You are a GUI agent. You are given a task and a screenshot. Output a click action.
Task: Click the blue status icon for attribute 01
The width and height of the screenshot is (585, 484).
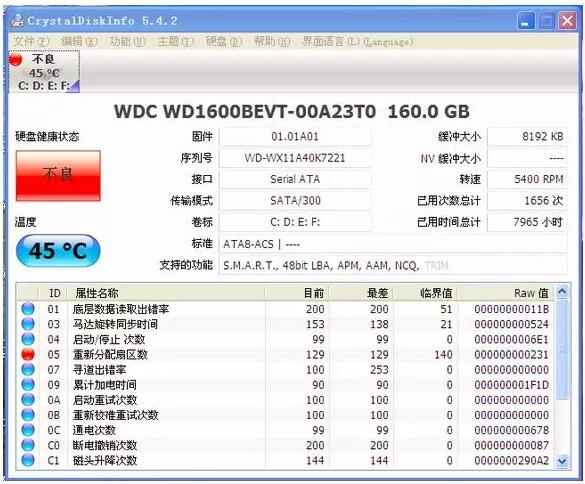click(x=28, y=309)
